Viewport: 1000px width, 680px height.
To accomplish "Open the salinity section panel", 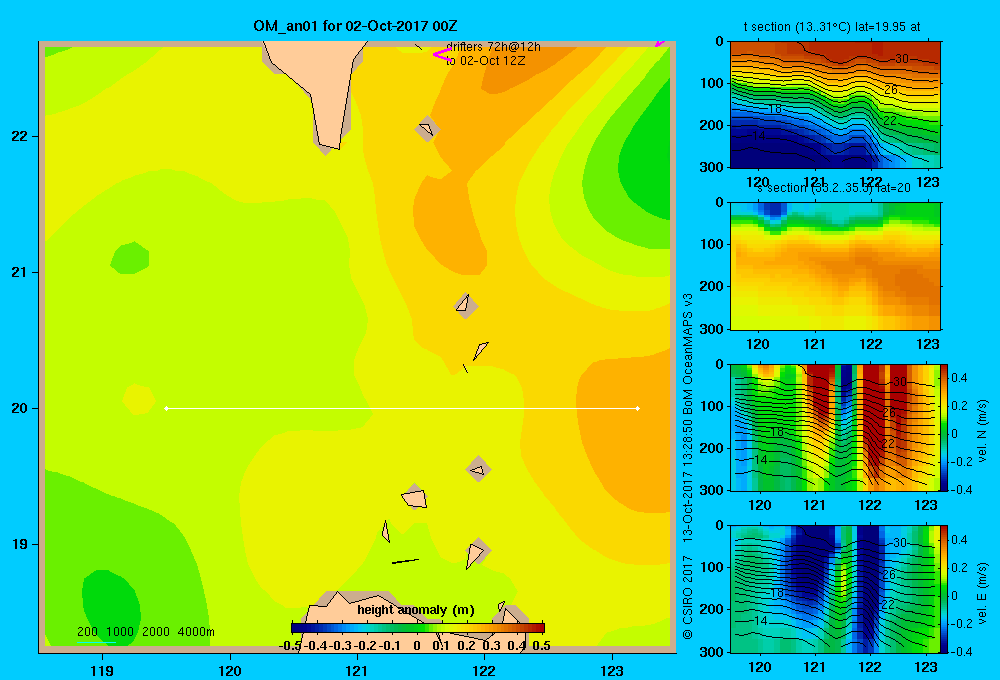I will 835,266.
